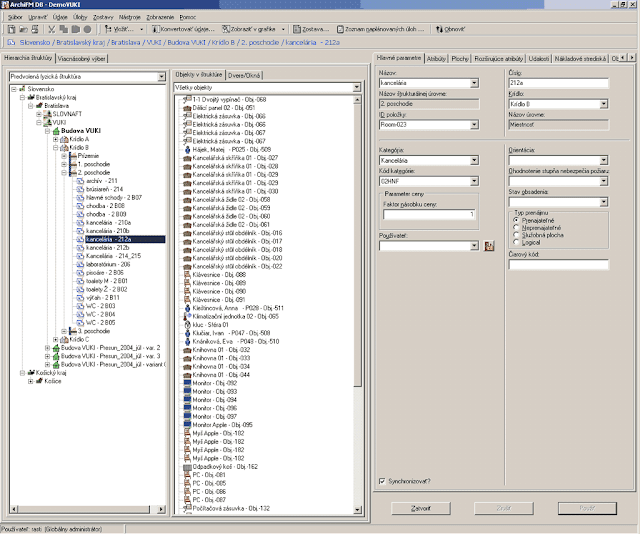
Task: Open the Nástroje menu
Action: click(x=132, y=17)
